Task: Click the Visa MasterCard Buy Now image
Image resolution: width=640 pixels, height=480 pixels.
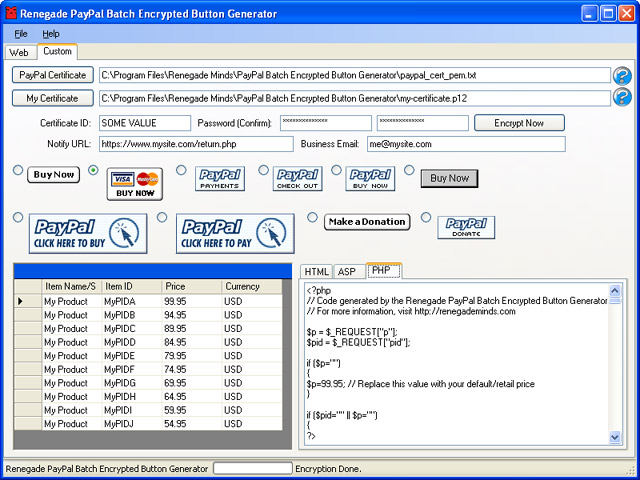Action: coord(135,184)
